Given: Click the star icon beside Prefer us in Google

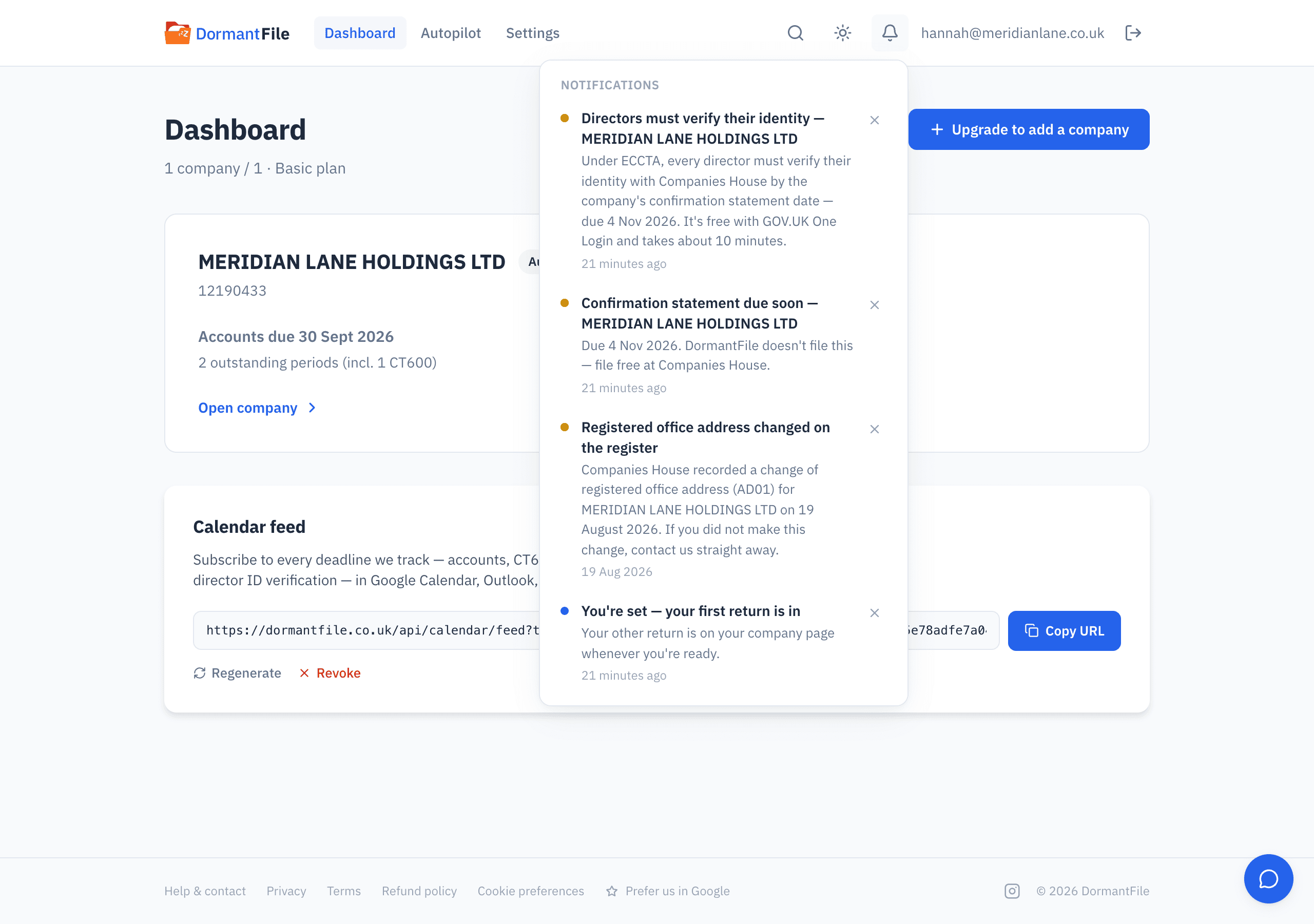Looking at the screenshot, I should click(612, 891).
